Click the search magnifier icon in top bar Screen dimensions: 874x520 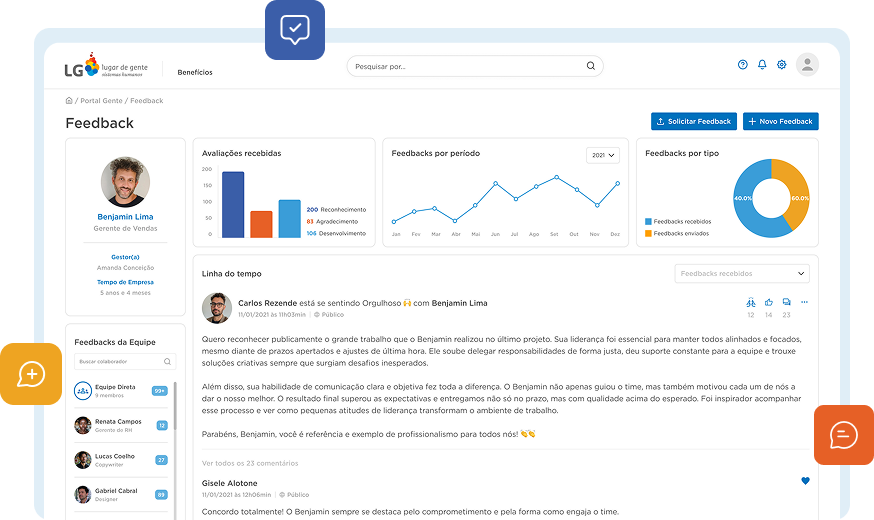591,67
